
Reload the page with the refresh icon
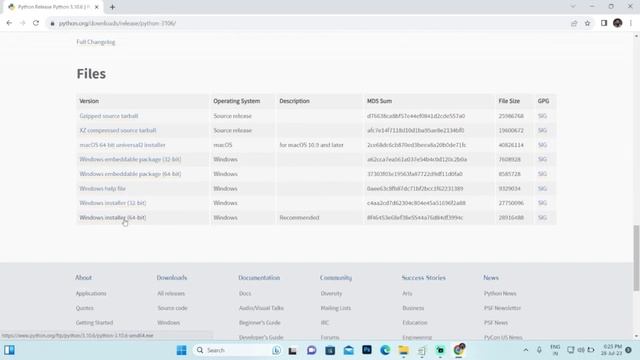(36, 23)
